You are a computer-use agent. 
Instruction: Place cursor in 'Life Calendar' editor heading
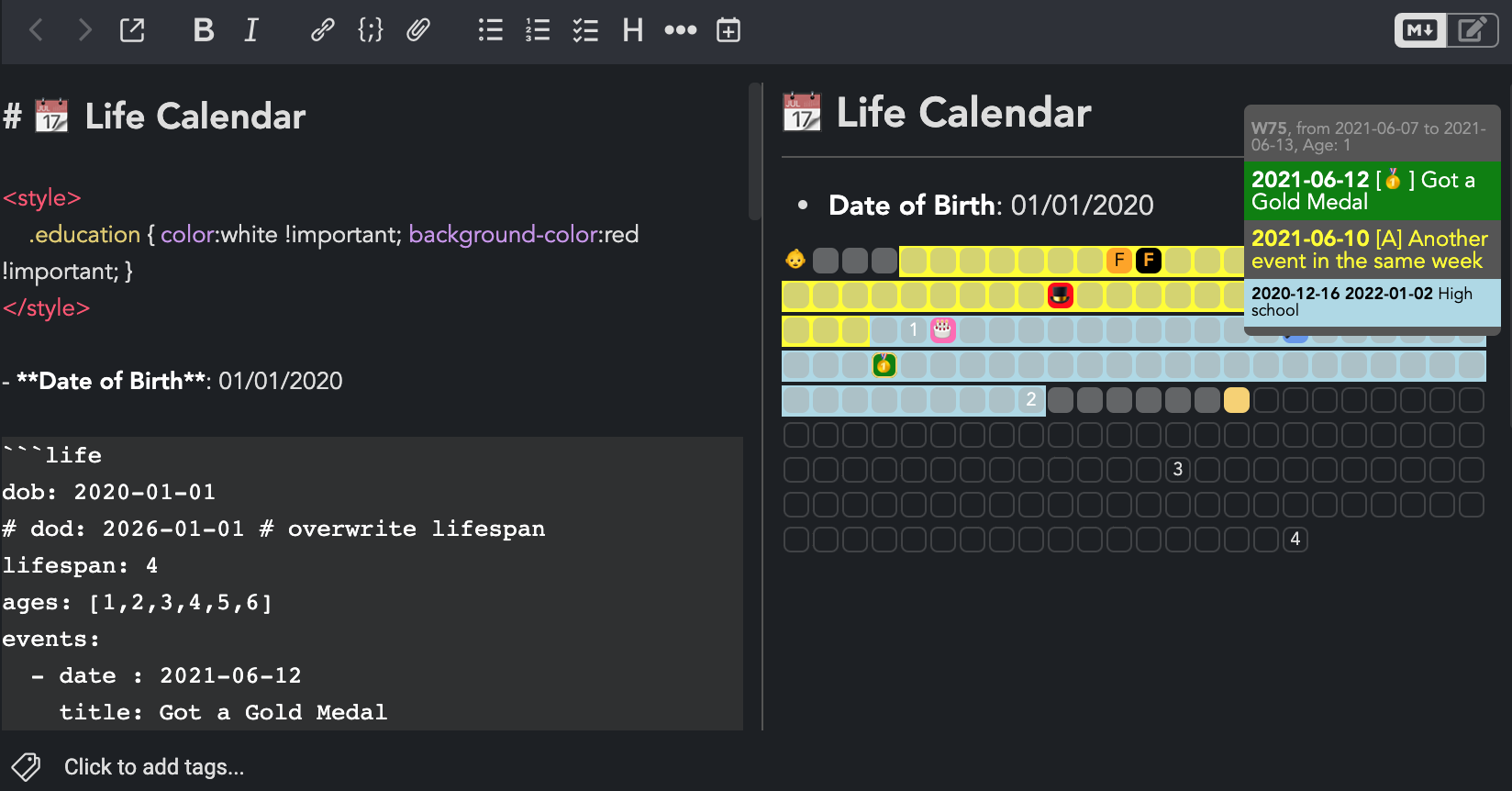pos(195,117)
